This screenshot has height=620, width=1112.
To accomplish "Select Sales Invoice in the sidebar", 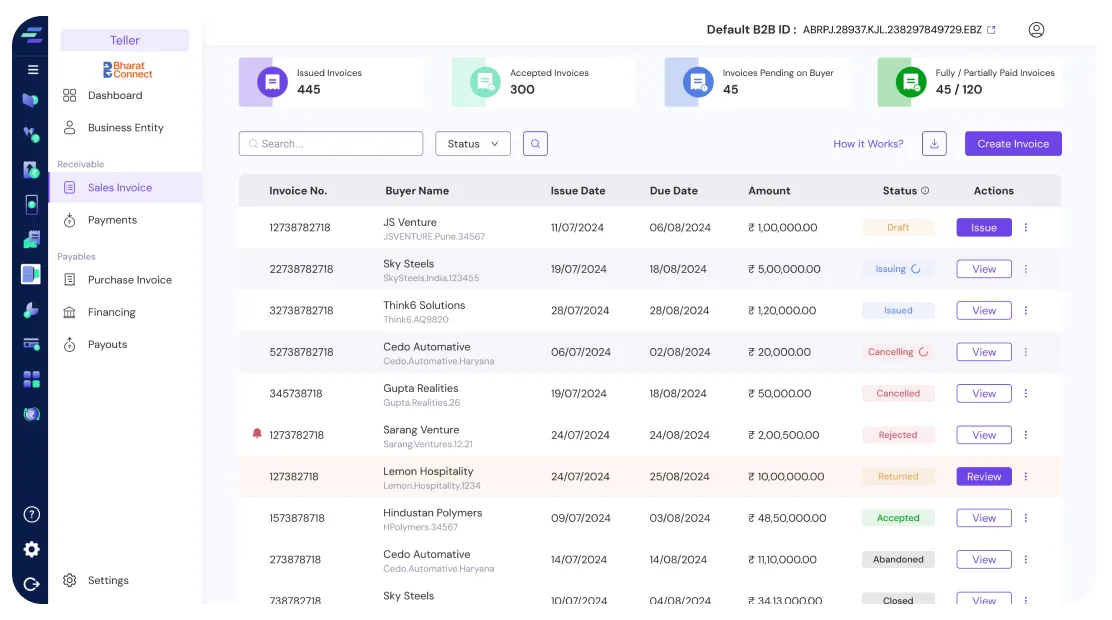I will click(x=120, y=188).
